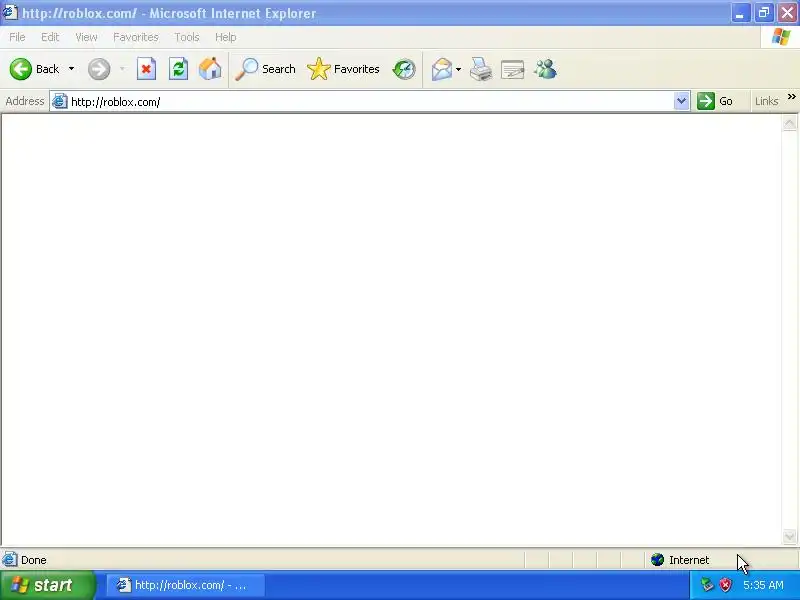Open the Search pane from toolbar

click(x=265, y=69)
